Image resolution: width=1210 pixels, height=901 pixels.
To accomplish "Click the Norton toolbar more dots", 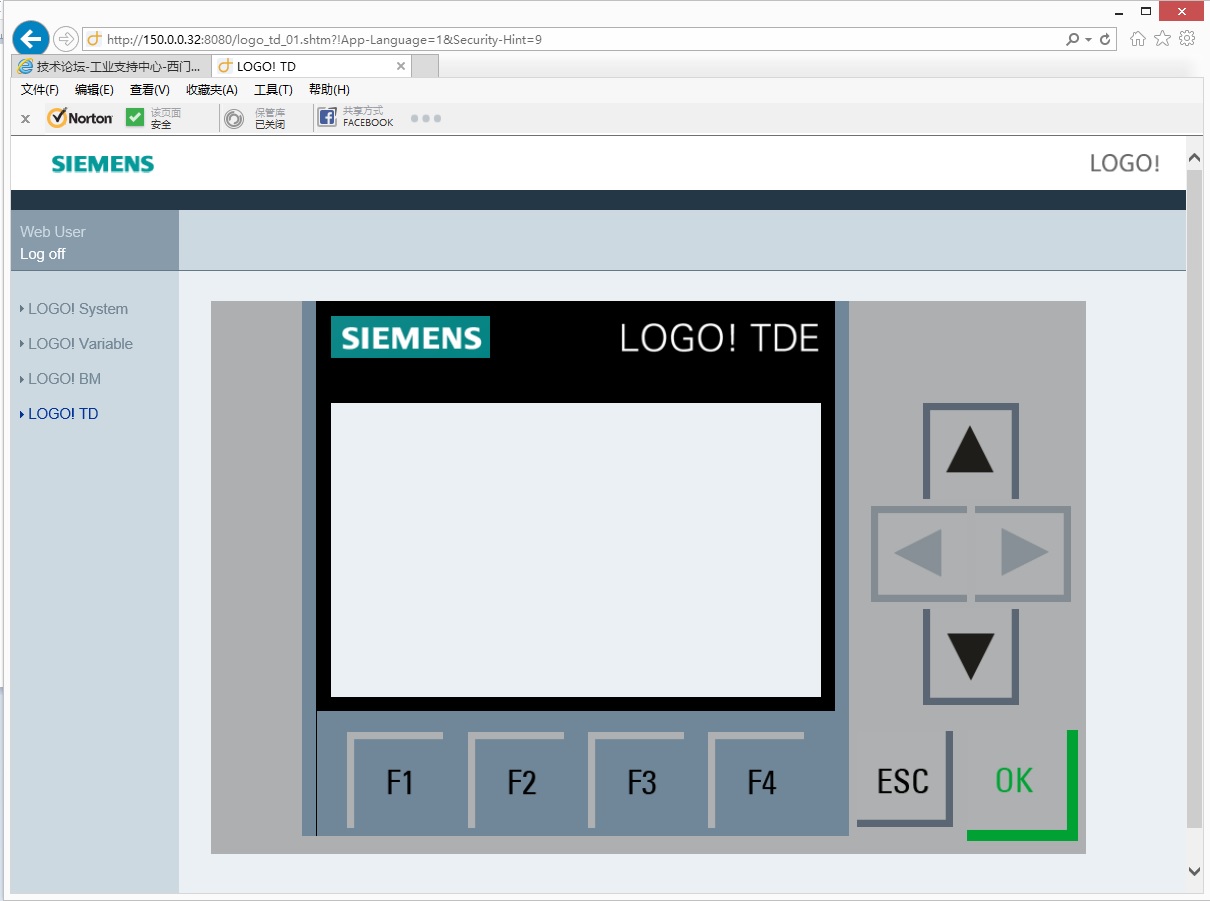I will pos(426,118).
